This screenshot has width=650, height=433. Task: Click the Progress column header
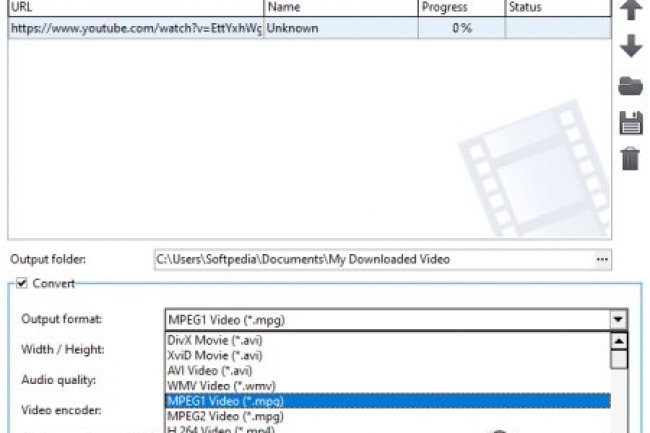(460, 8)
